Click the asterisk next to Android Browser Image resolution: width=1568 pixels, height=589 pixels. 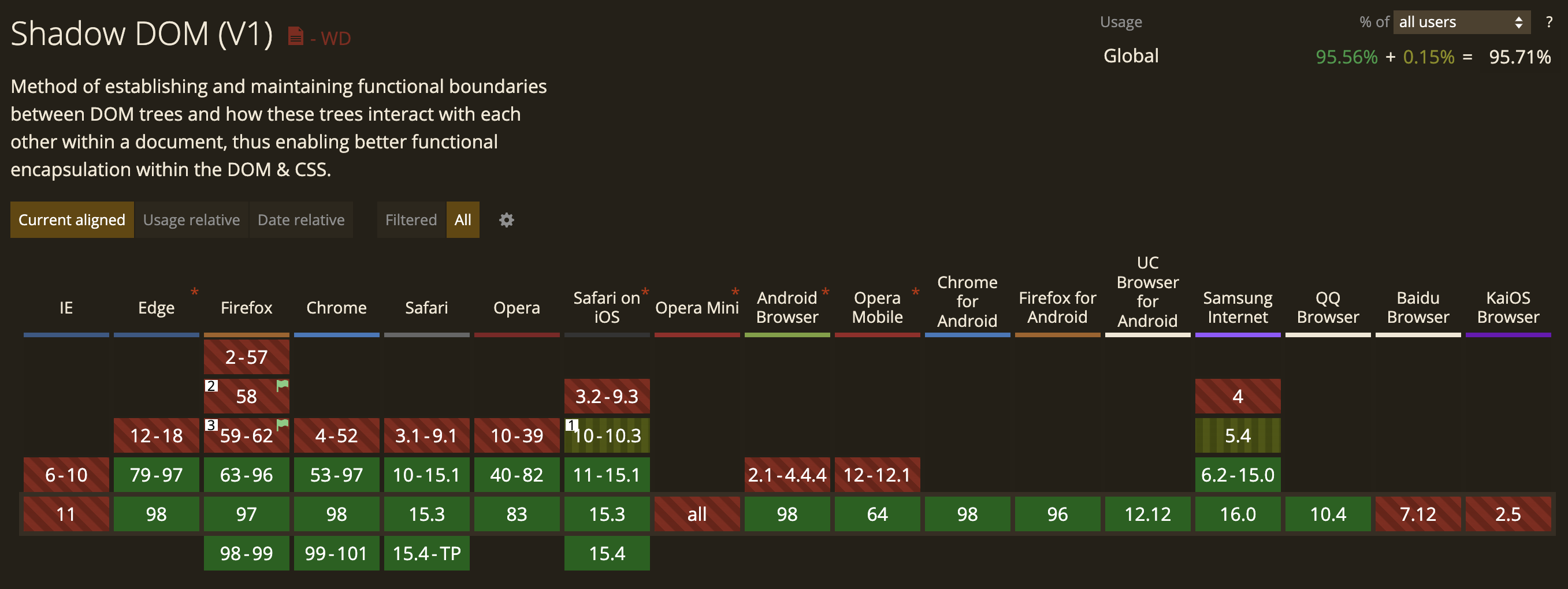(826, 293)
